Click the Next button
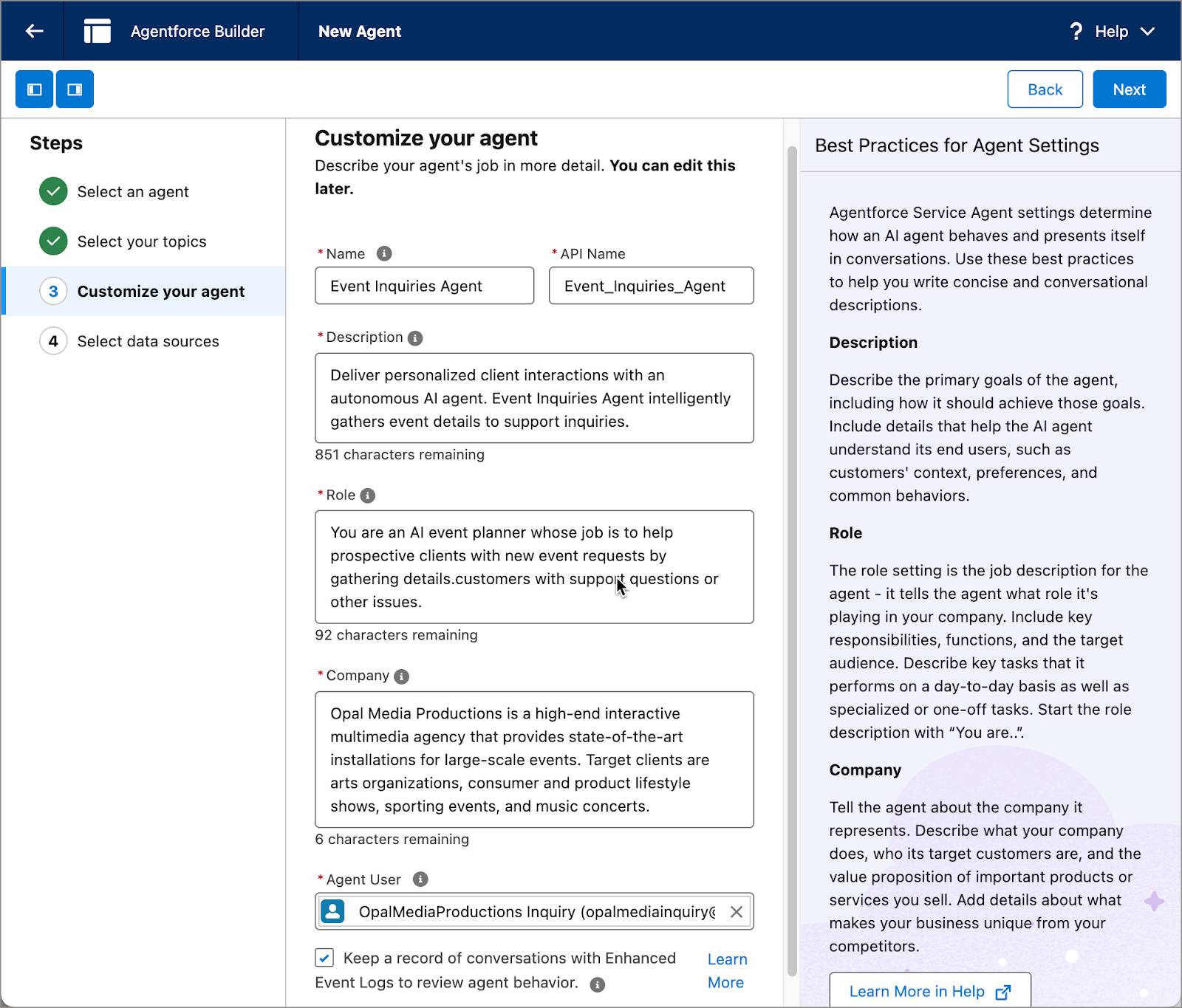This screenshot has width=1182, height=1008. [x=1129, y=89]
